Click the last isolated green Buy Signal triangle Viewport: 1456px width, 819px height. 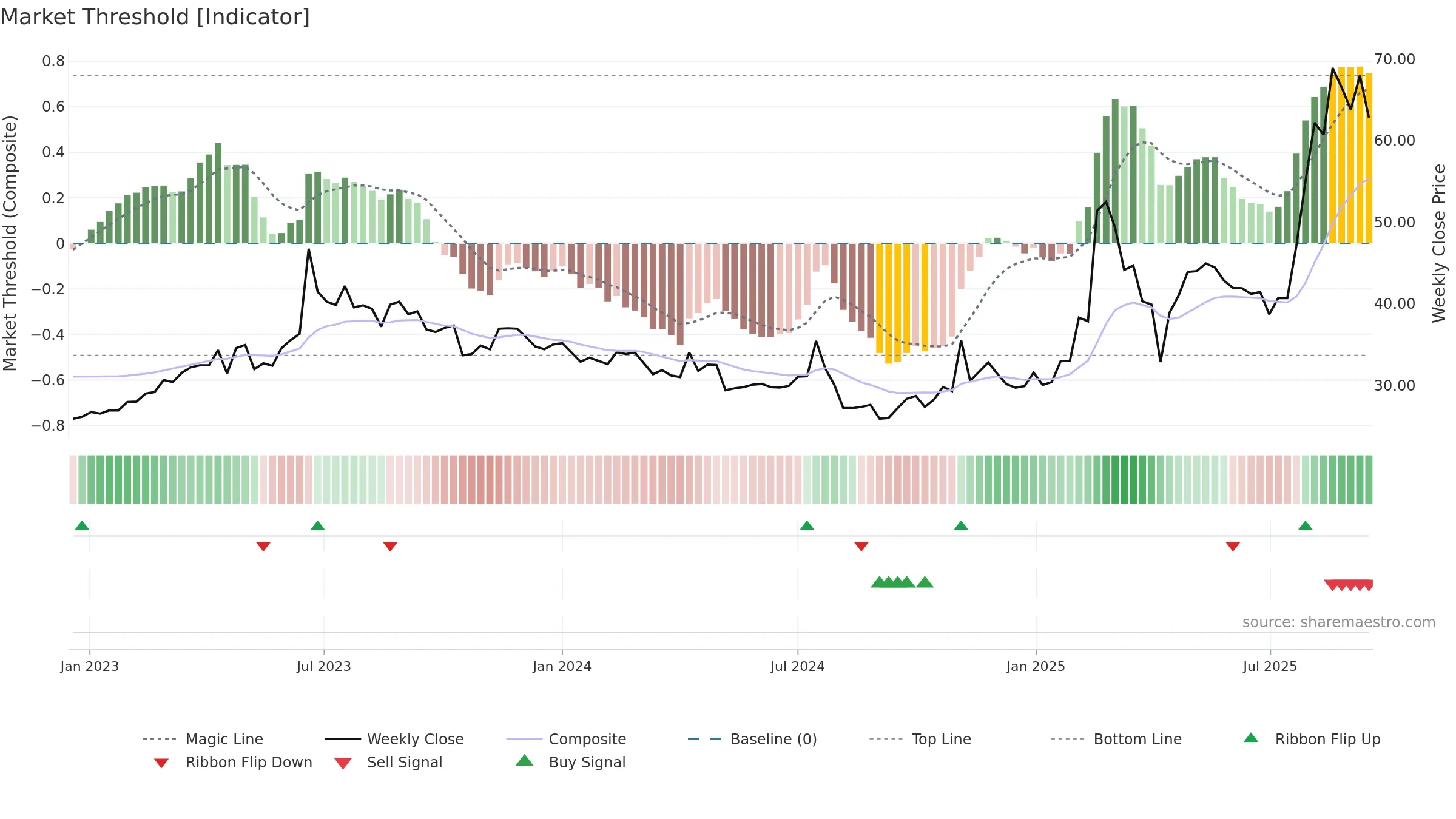925,582
